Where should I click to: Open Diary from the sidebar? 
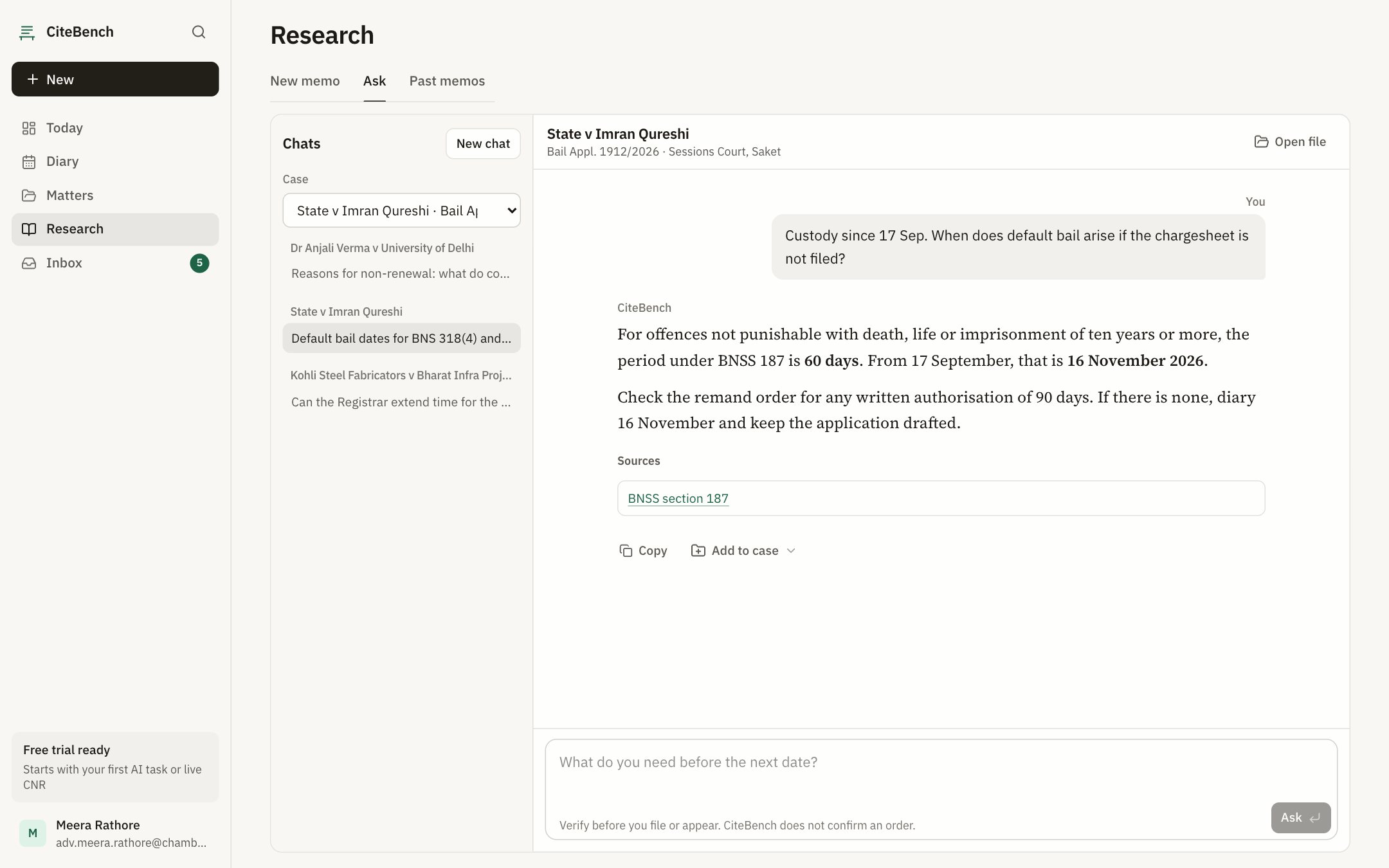(115, 161)
